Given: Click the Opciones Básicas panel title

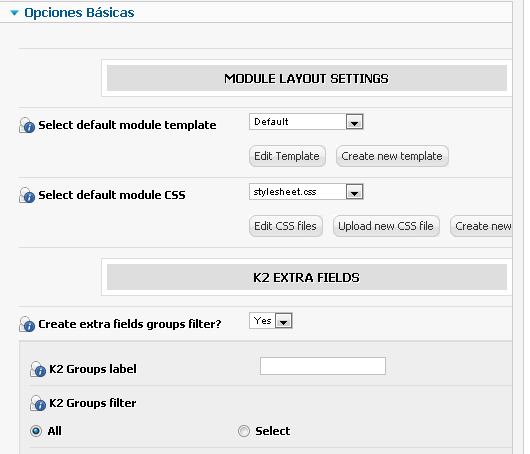Looking at the screenshot, I should [x=79, y=13].
